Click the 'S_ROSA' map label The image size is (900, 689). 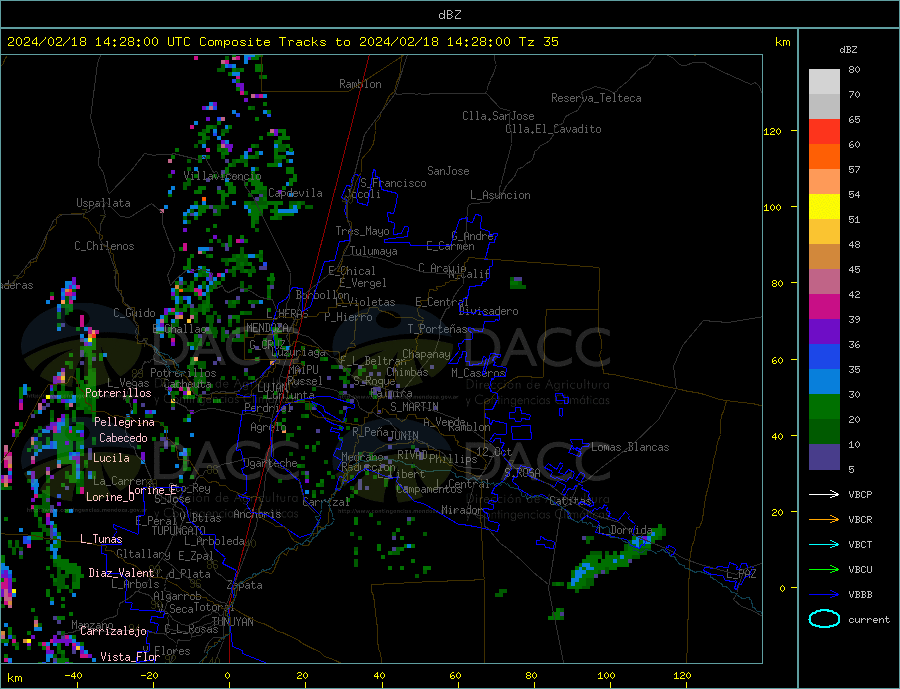(522, 473)
